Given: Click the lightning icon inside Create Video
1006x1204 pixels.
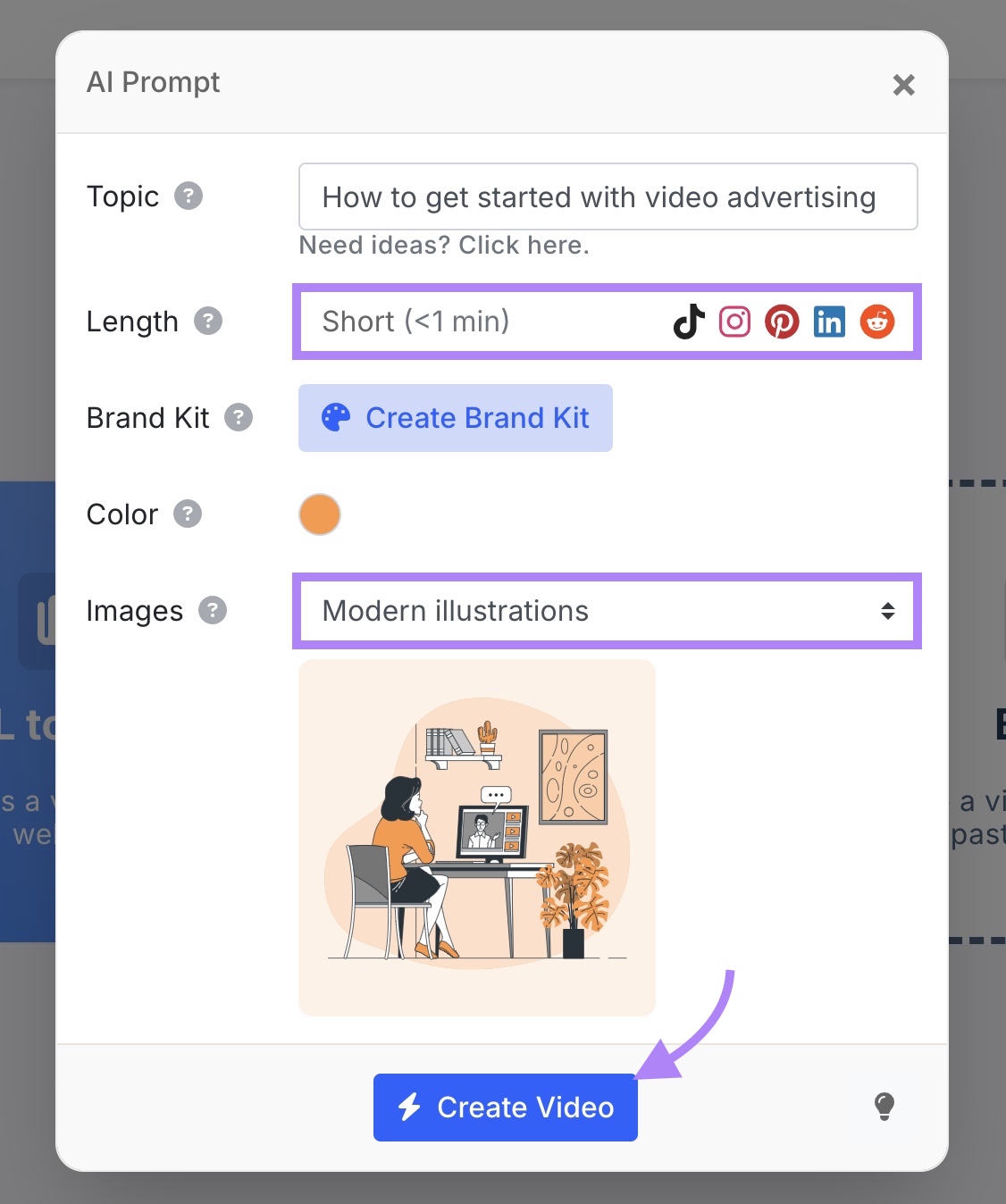Looking at the screenshot, I should click(x=409, y=1107).
